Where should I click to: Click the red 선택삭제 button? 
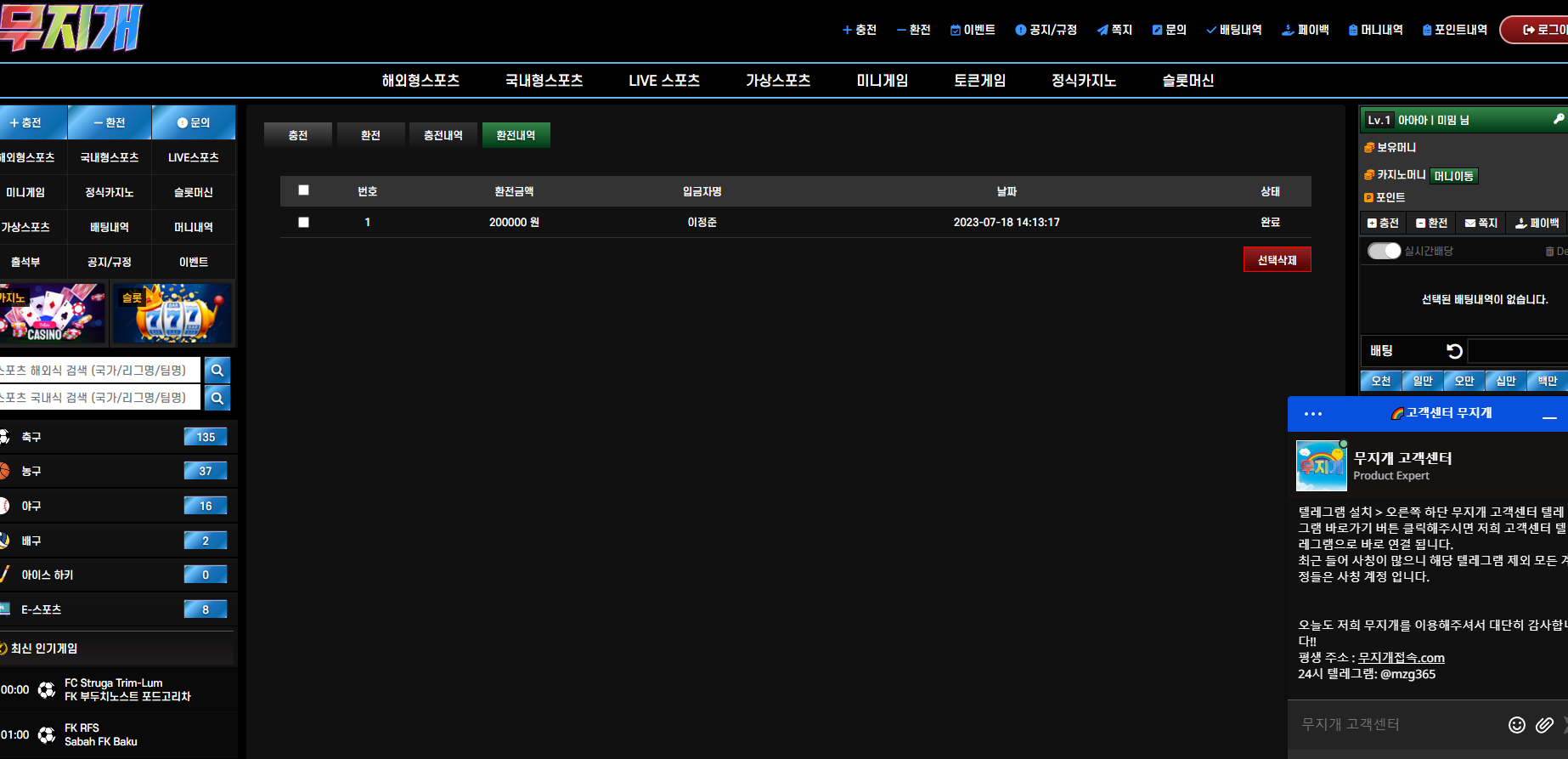1277,260
